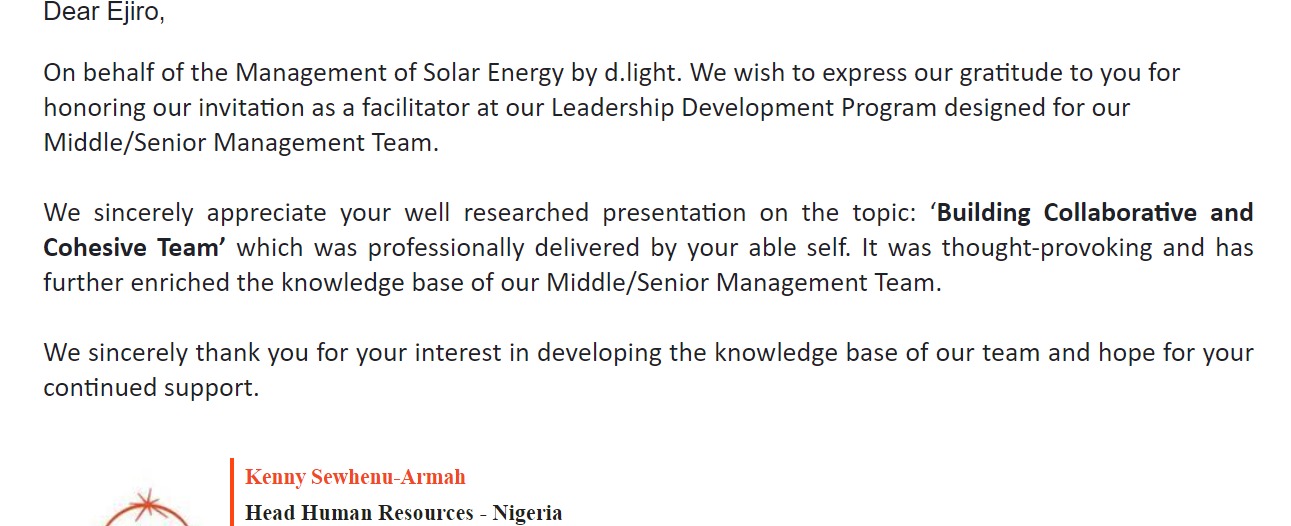
Task: Click the orange vertical signature divider bar
Action: click(232, 492)
